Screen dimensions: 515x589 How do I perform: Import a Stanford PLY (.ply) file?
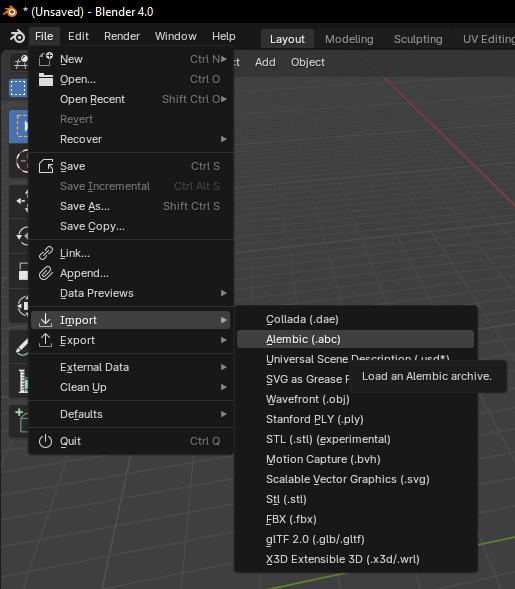pos(355,419)
